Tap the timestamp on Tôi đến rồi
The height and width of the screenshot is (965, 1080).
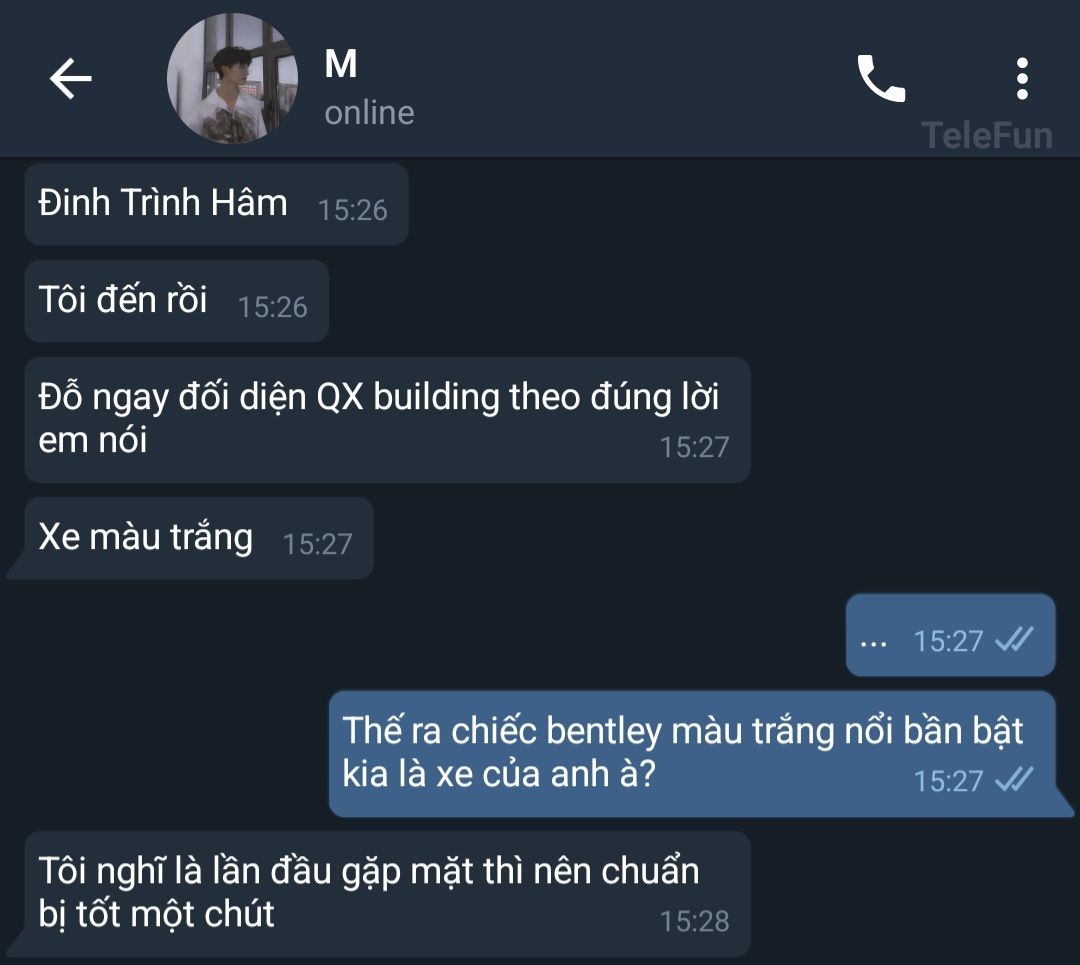tap(273, 307)
